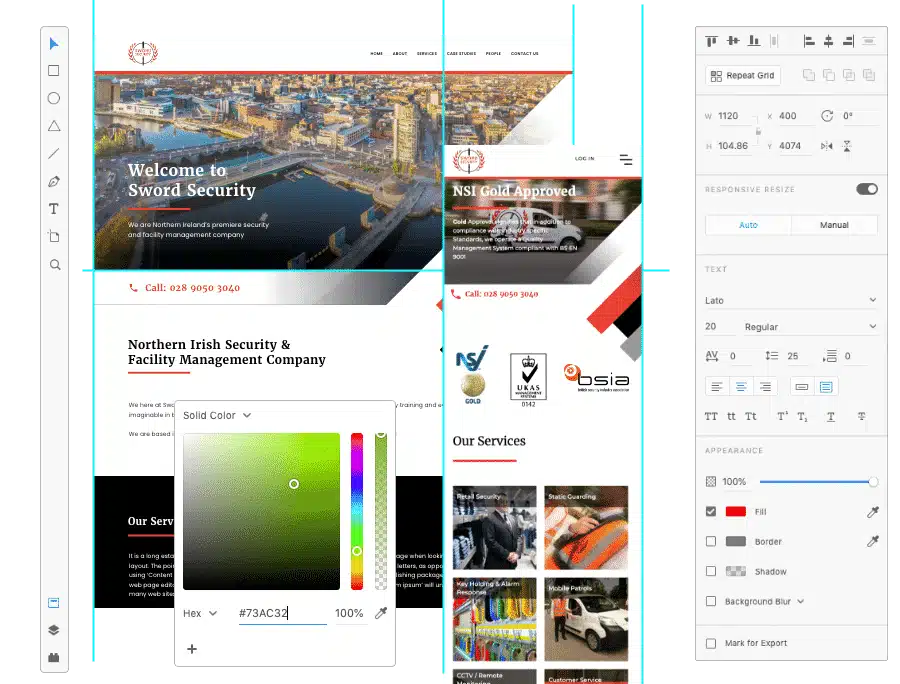The image size is (900, 684).
Task: Uncheck the Fill checkbox
Action: pos(711,511)
